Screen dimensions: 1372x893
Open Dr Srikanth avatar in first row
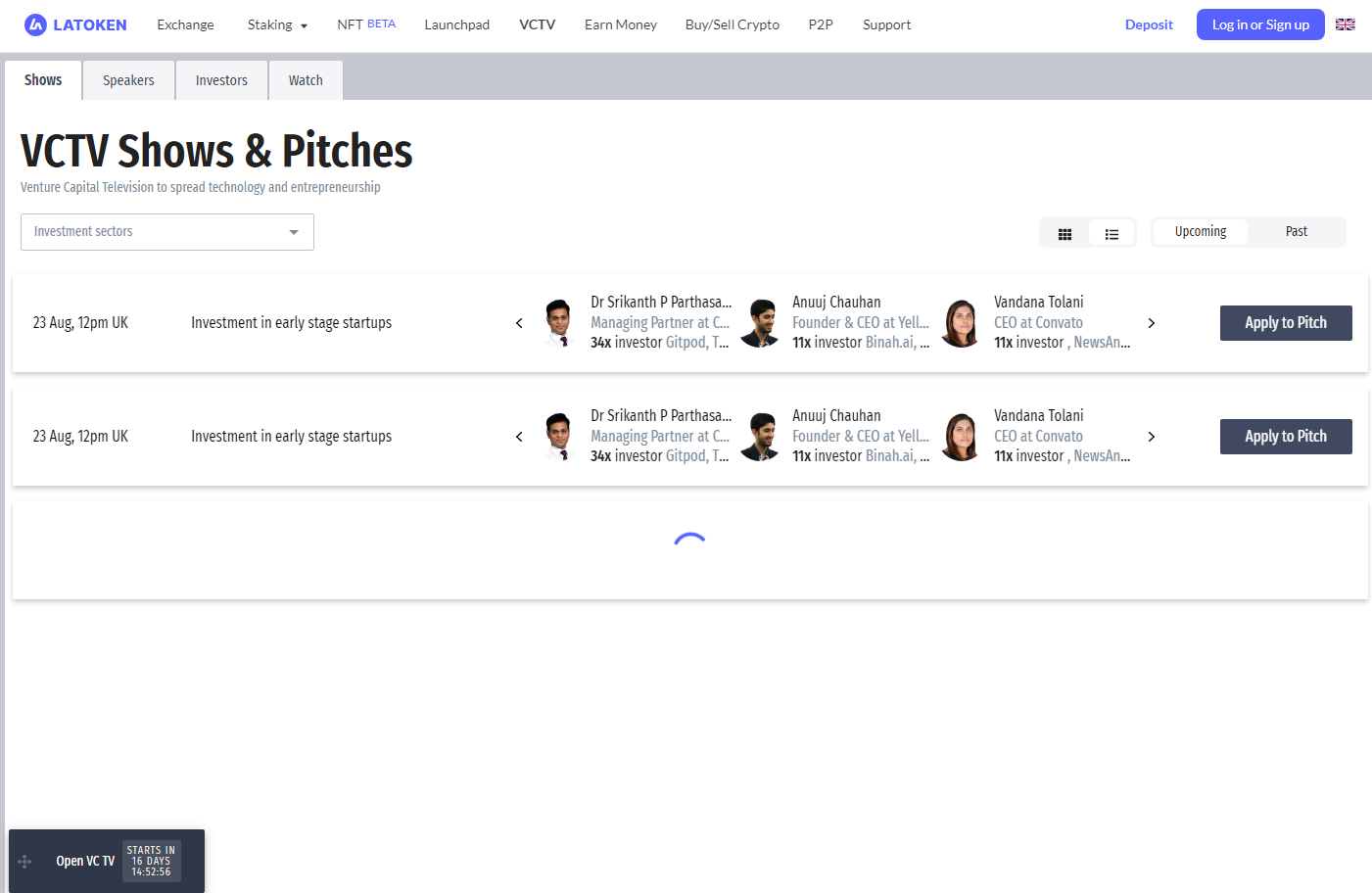pyautogui.click(x=559, y=323)
